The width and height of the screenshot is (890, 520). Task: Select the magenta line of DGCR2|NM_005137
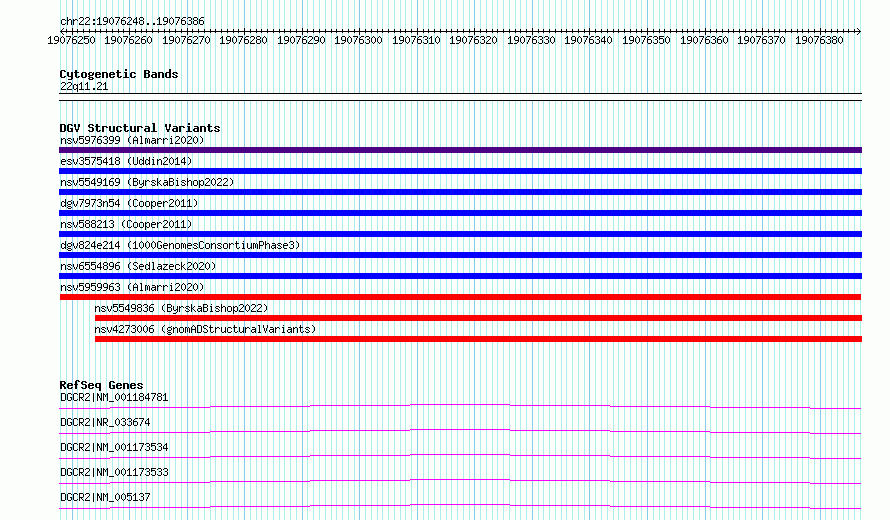point(460,506)
